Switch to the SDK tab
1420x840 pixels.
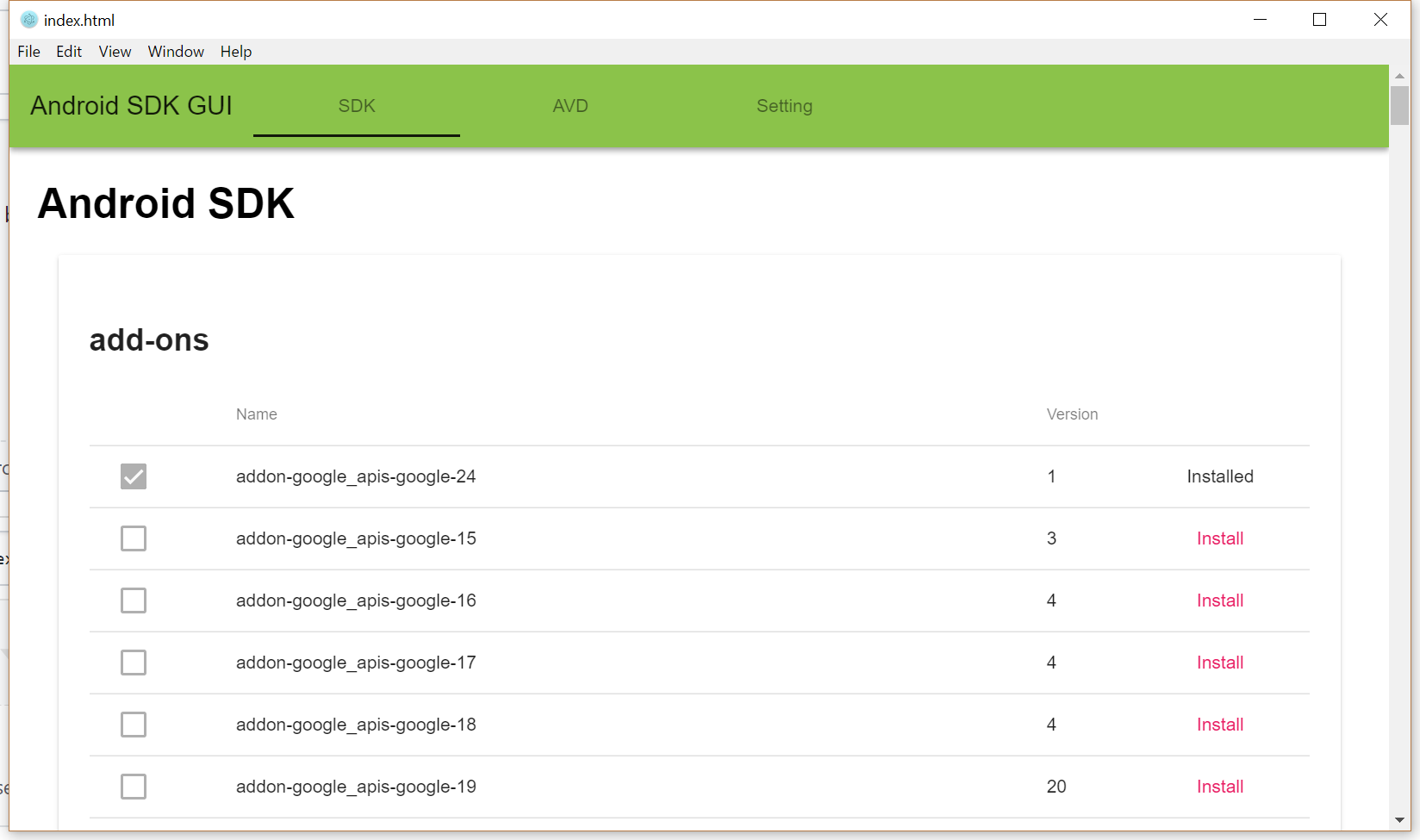pos(357,106)
